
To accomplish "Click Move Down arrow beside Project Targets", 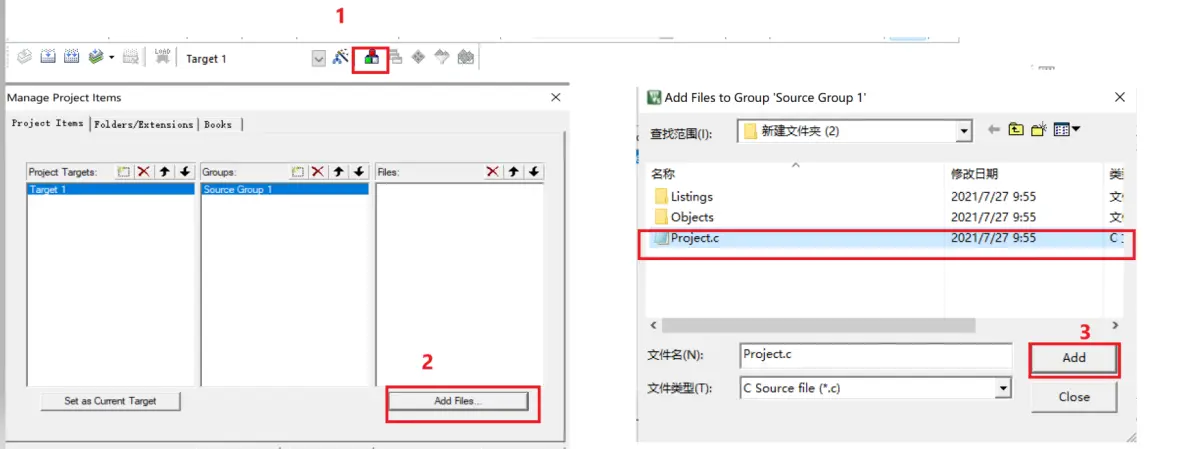I will [185, 172].
